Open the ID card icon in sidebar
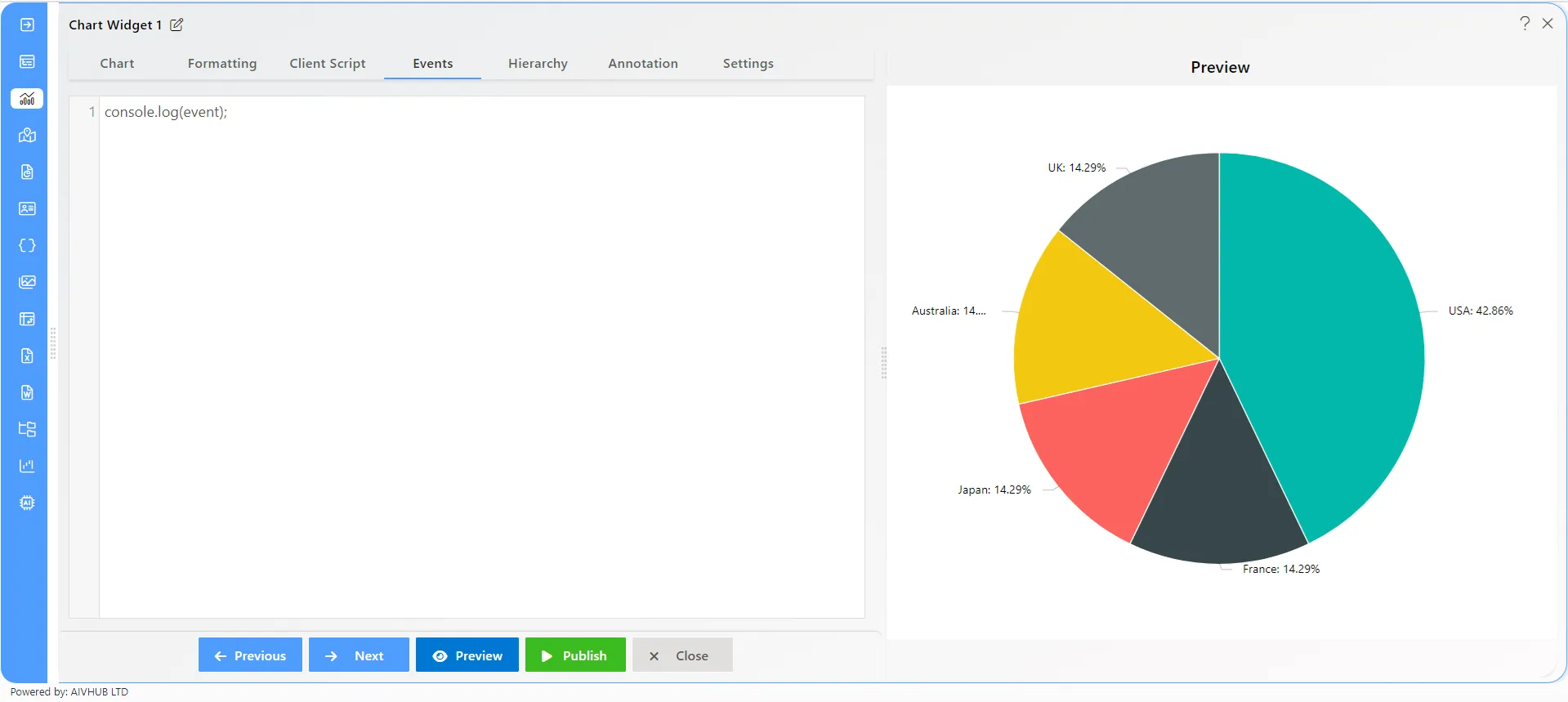The height and width of the screenshot is (702, 1568). [27, 209]
